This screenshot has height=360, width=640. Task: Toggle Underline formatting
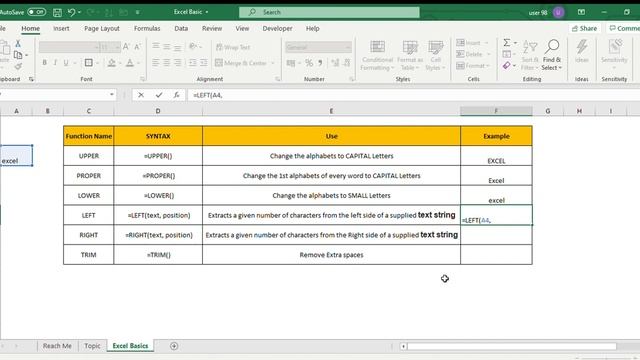pos(65,63)
